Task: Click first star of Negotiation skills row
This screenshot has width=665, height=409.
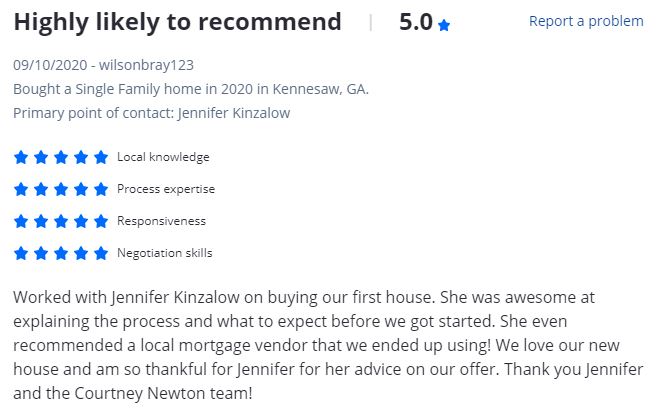Action: [21, 253]
